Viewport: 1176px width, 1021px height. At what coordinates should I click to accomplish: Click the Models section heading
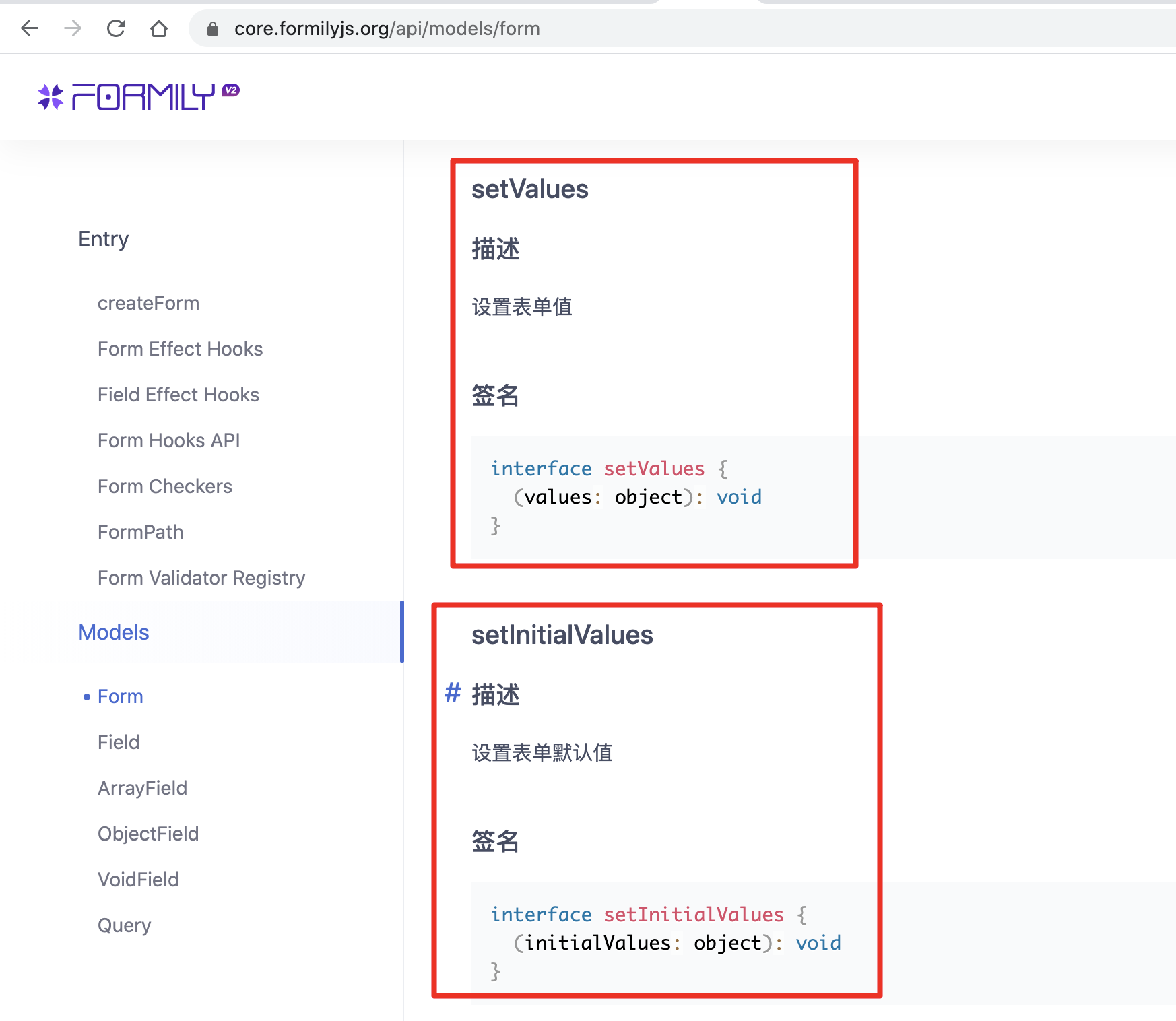[113, 632]
